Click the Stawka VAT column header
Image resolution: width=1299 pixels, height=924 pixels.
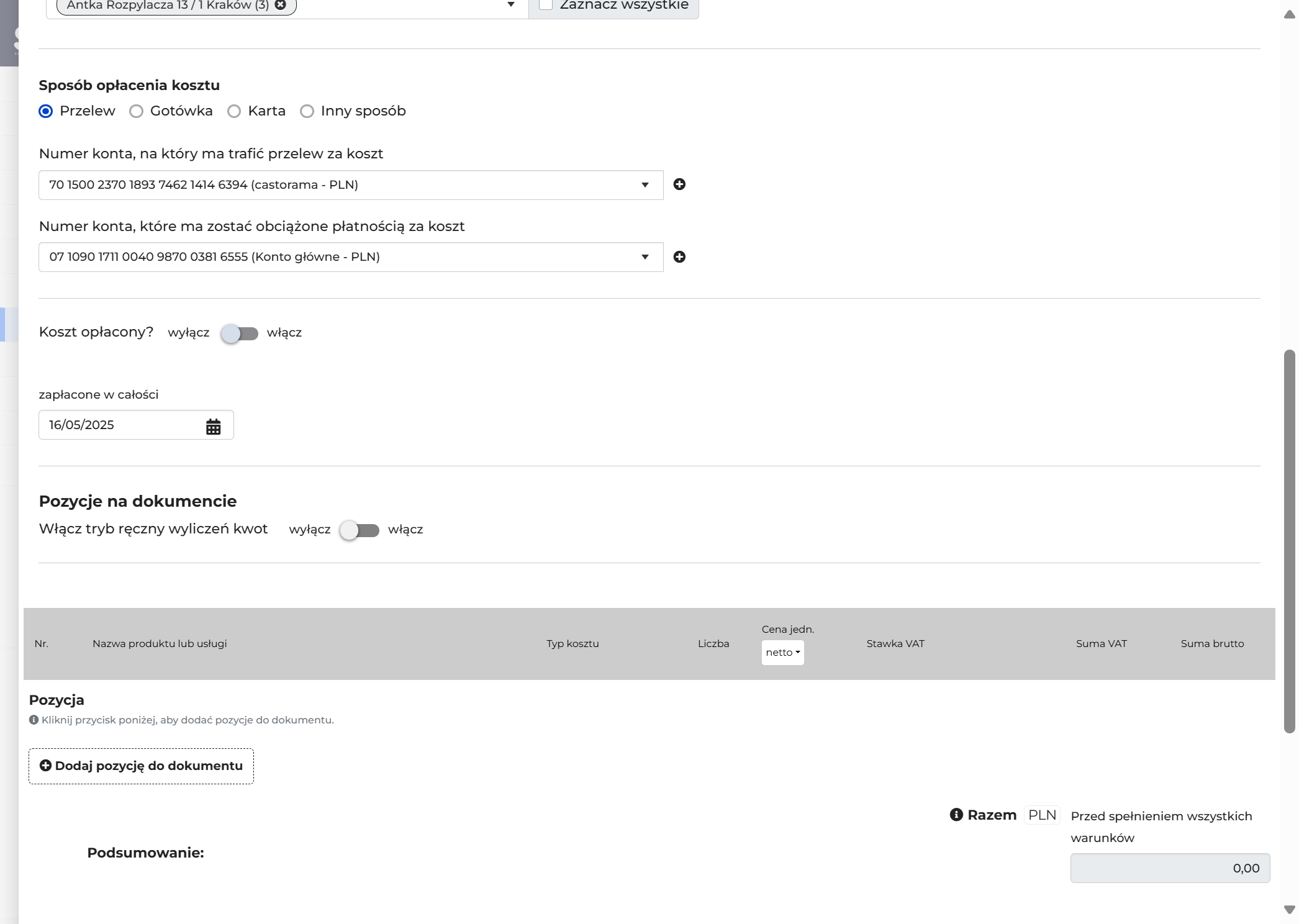[x=895, y=644]
